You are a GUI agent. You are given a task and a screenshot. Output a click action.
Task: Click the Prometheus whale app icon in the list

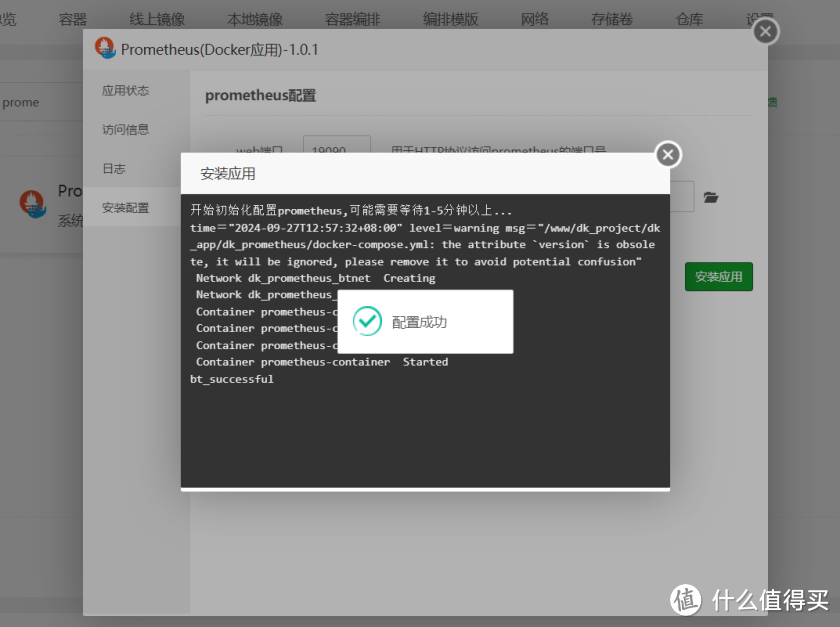(x=33, y=206)
